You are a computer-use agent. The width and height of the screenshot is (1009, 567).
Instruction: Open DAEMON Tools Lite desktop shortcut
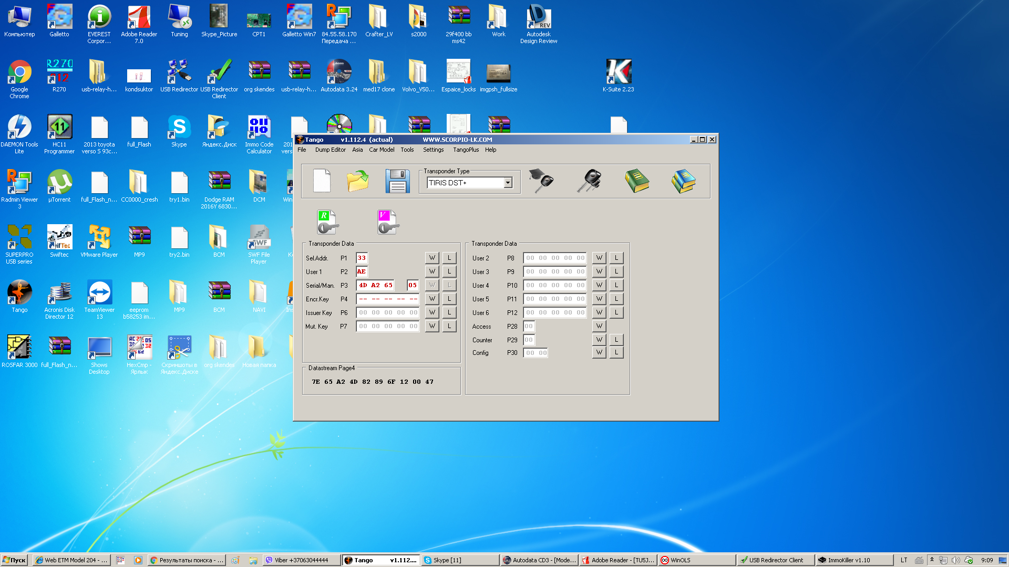point(19,134)
